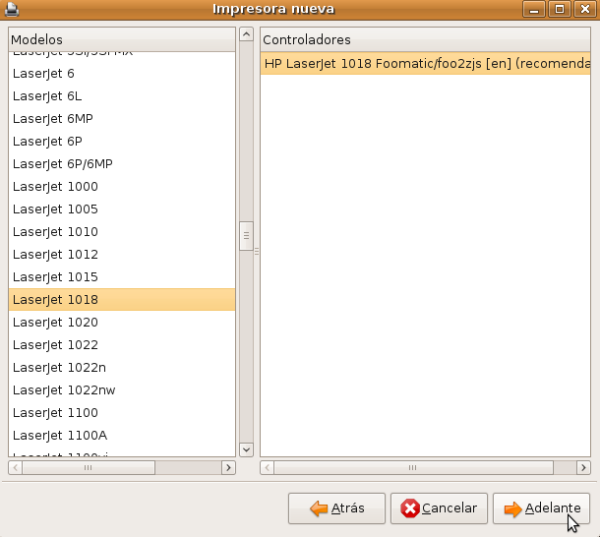Click the Modelos column header

point(122,38)
